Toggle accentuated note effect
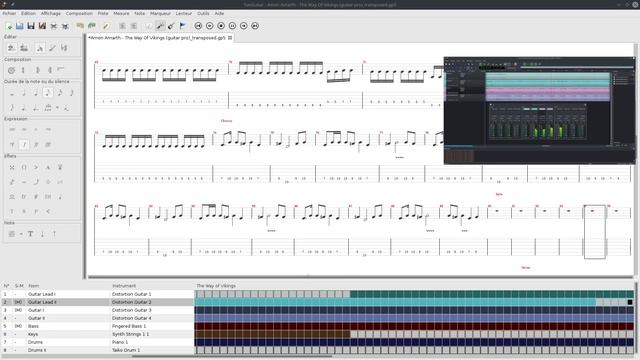Screen dimensions: 640x360 point(36,167)
